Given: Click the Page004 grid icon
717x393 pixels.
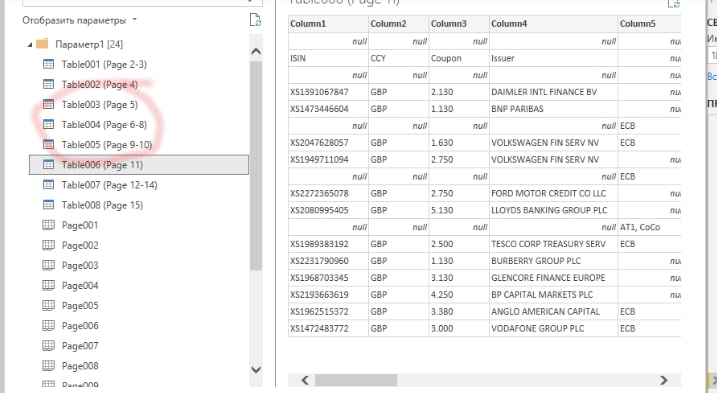Looking at the screenshot, I should [48, 285].
